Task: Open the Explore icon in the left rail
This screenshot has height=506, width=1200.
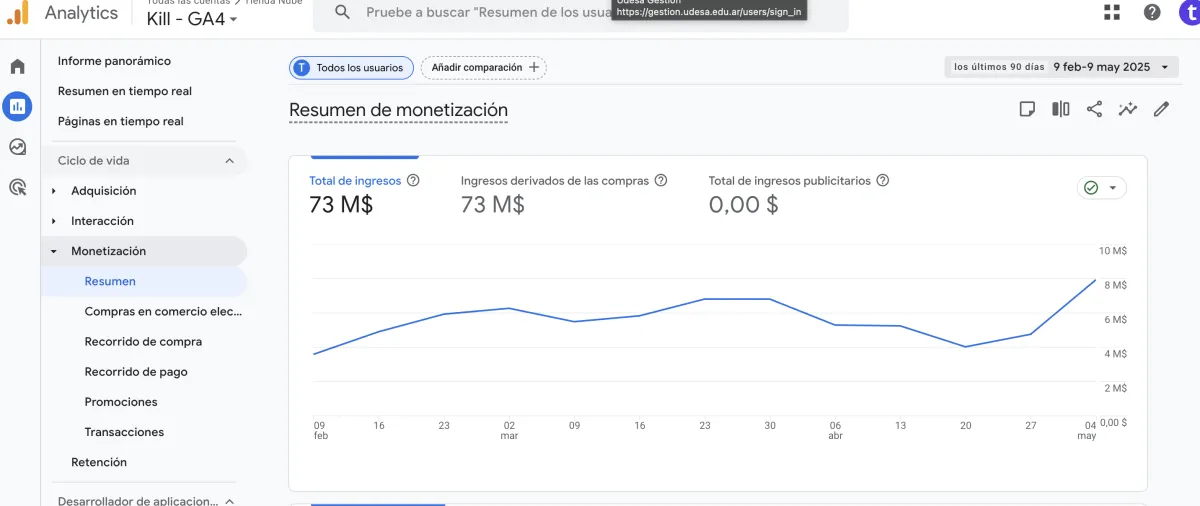Action: click(x=17, y=147)
